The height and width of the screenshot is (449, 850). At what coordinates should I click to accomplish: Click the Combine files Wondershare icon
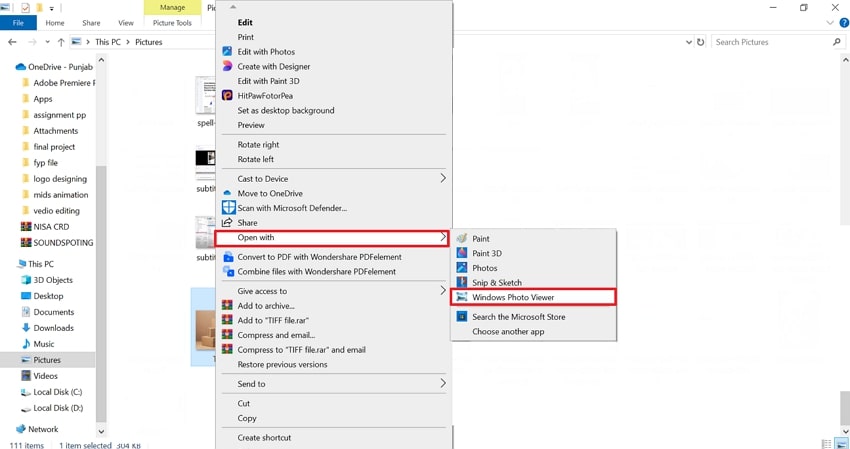(228, 271)
